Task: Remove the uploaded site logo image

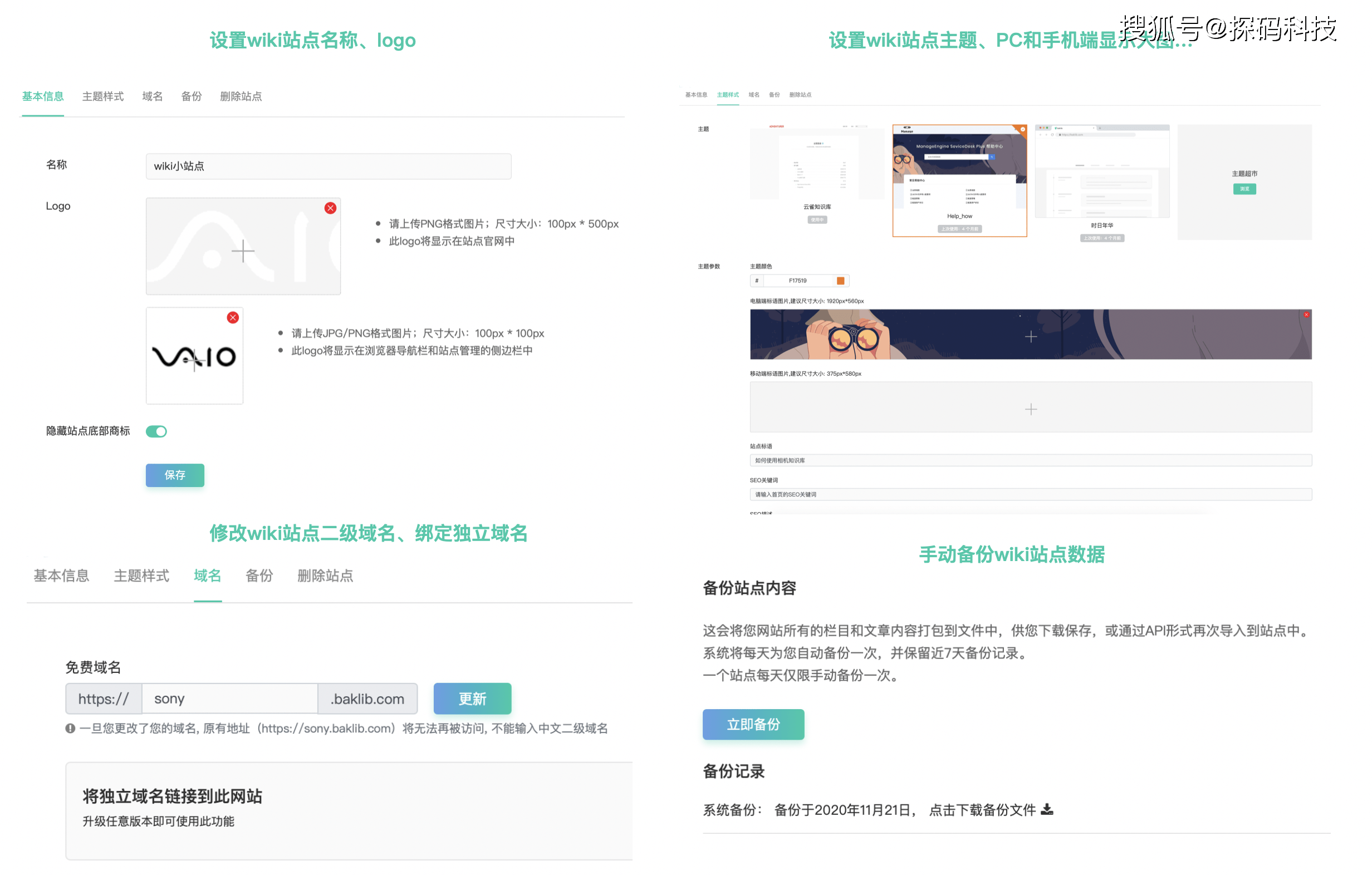Action: point(330,208)
